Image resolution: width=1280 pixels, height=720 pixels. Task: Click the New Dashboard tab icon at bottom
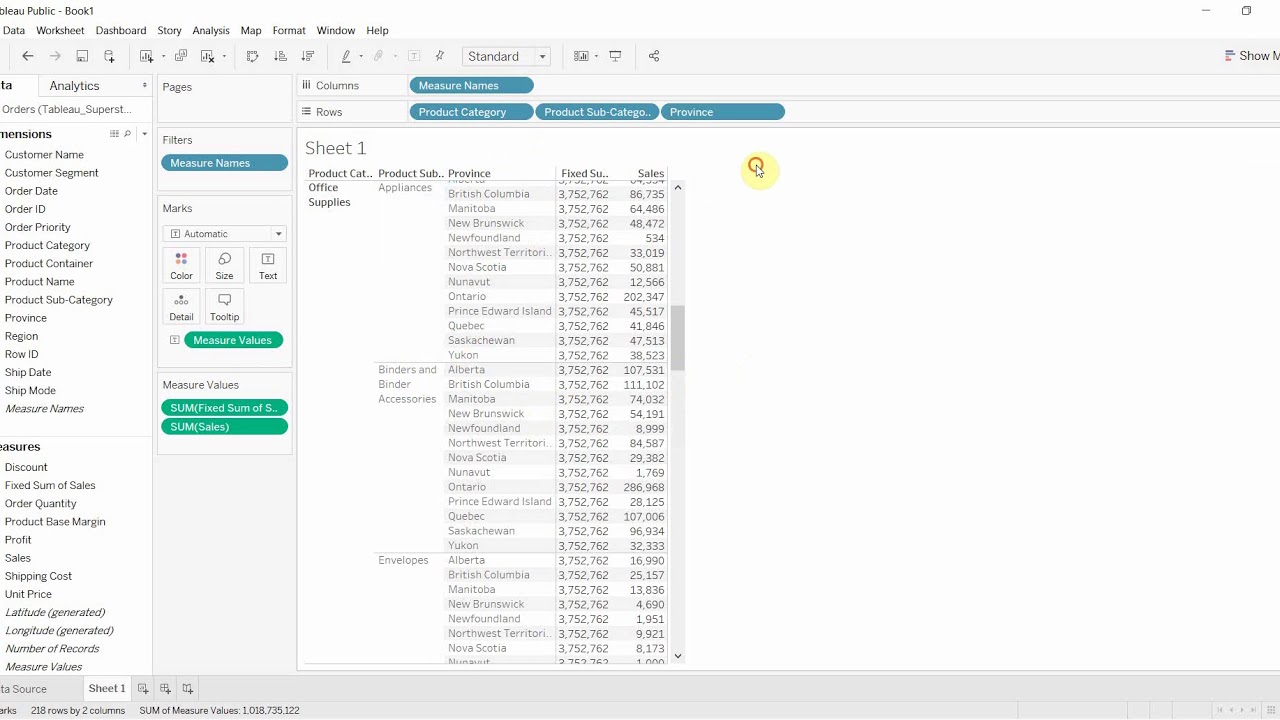[x=165, y=688]
